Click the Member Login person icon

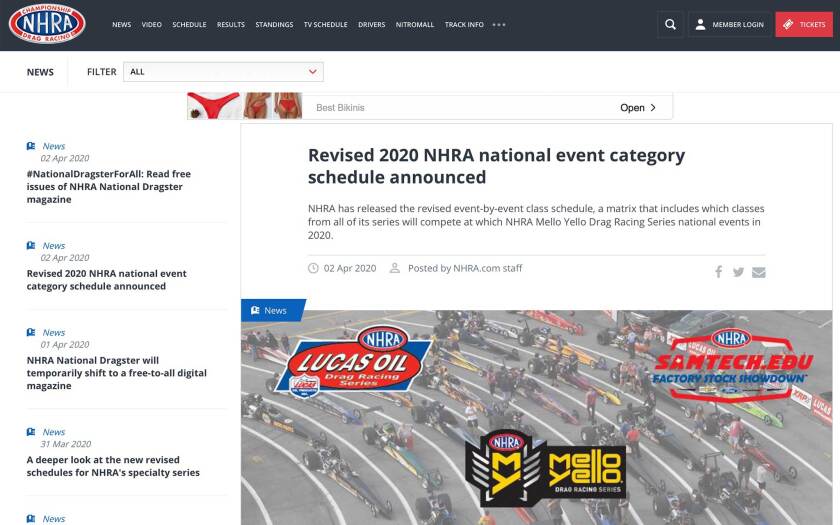coord(700,25)
